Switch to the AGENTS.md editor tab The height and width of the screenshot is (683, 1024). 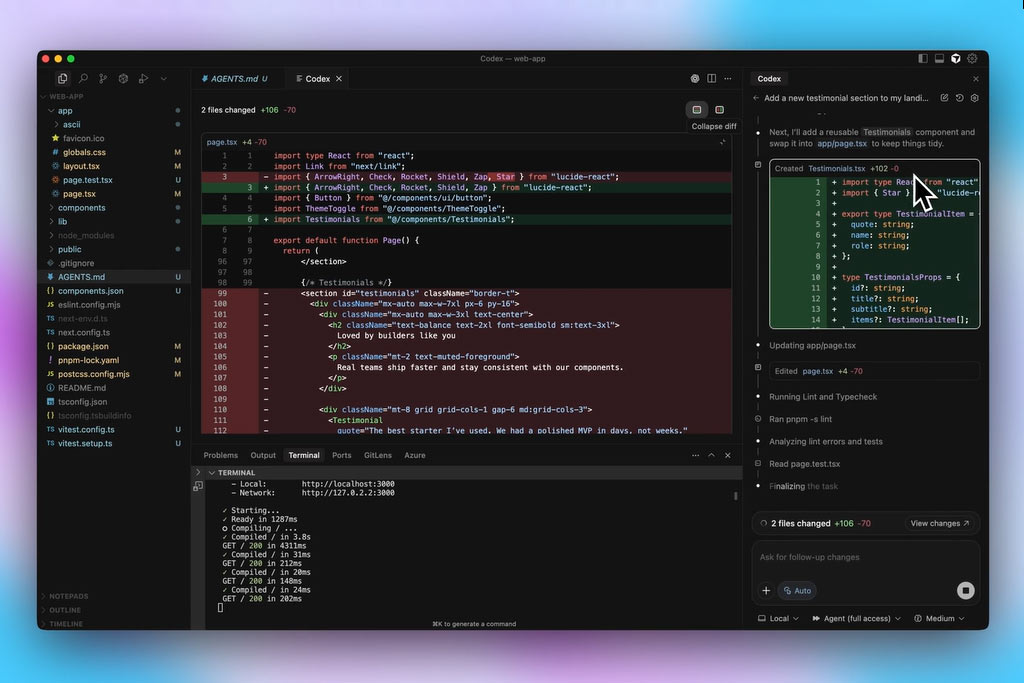pos(233,78)
